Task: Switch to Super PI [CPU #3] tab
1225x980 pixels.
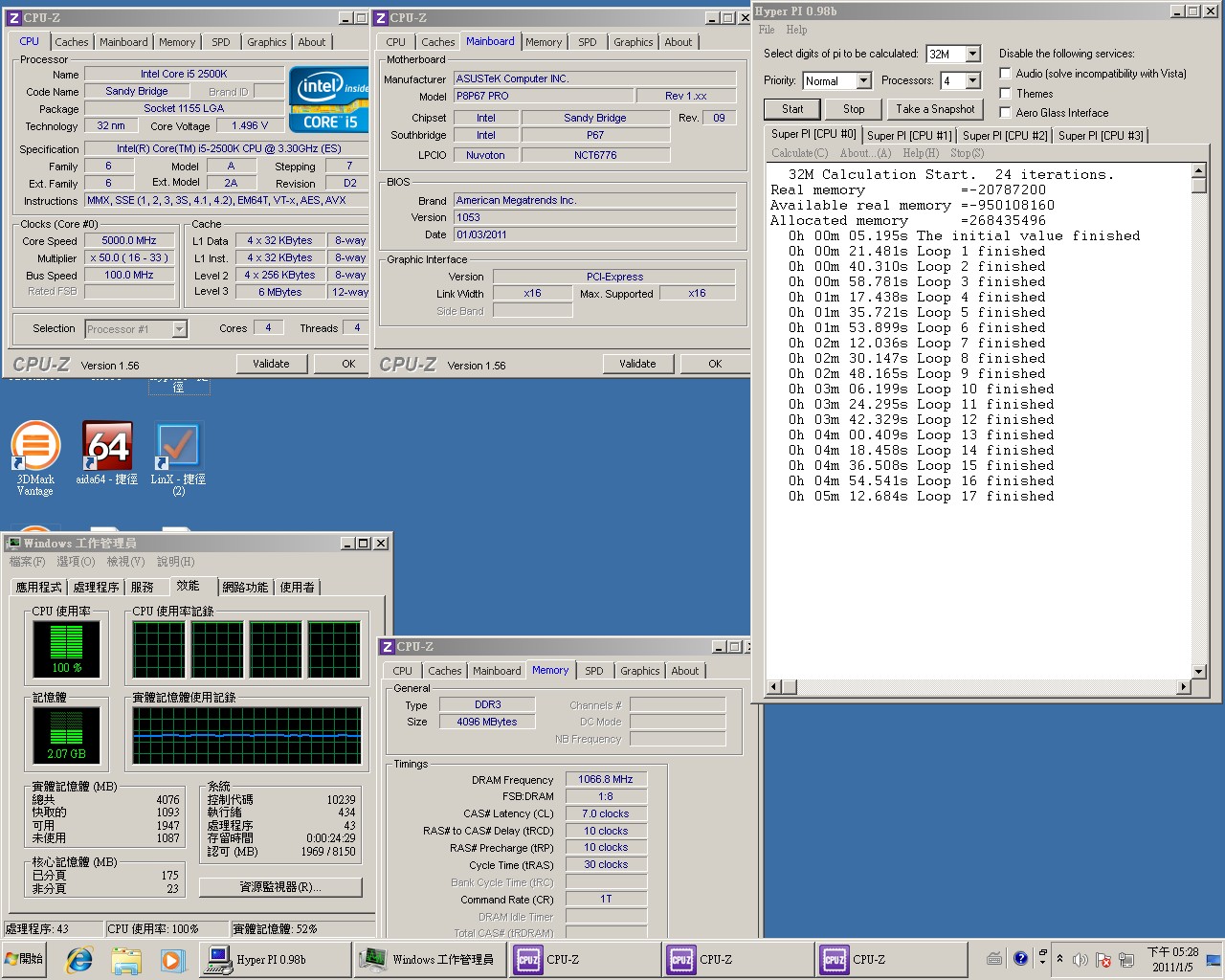Action: pyautogui.click(x=1101, y=136)
